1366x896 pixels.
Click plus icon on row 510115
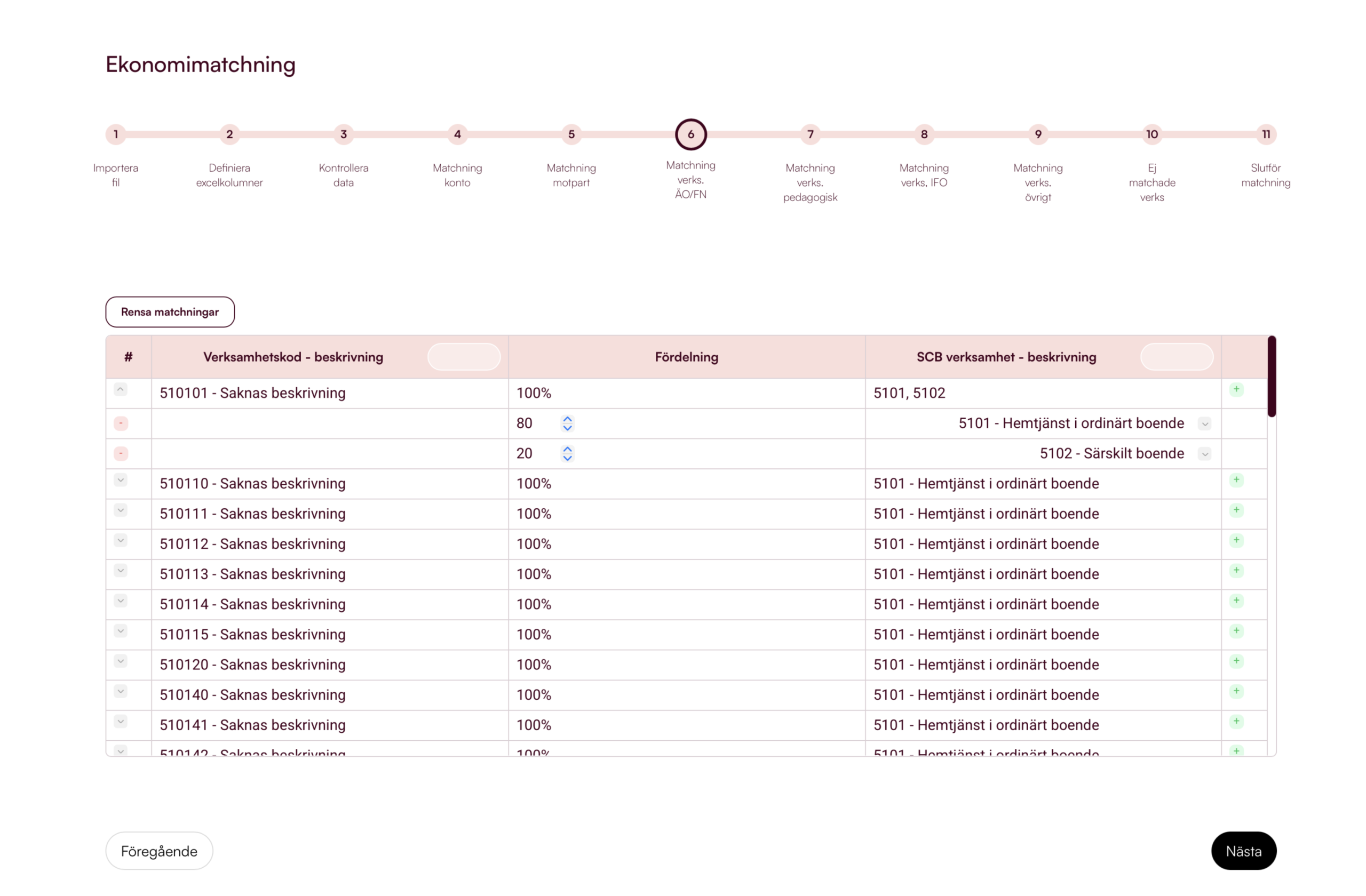(x=1236, y=630)
